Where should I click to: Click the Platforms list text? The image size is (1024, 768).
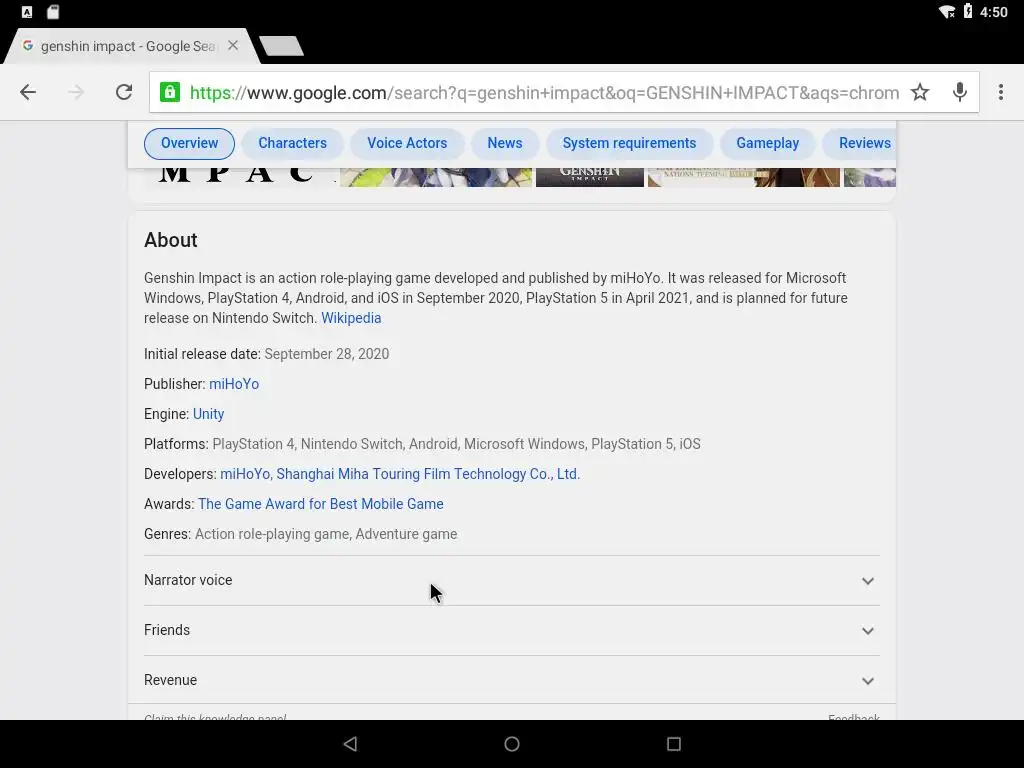coord(456,444)
